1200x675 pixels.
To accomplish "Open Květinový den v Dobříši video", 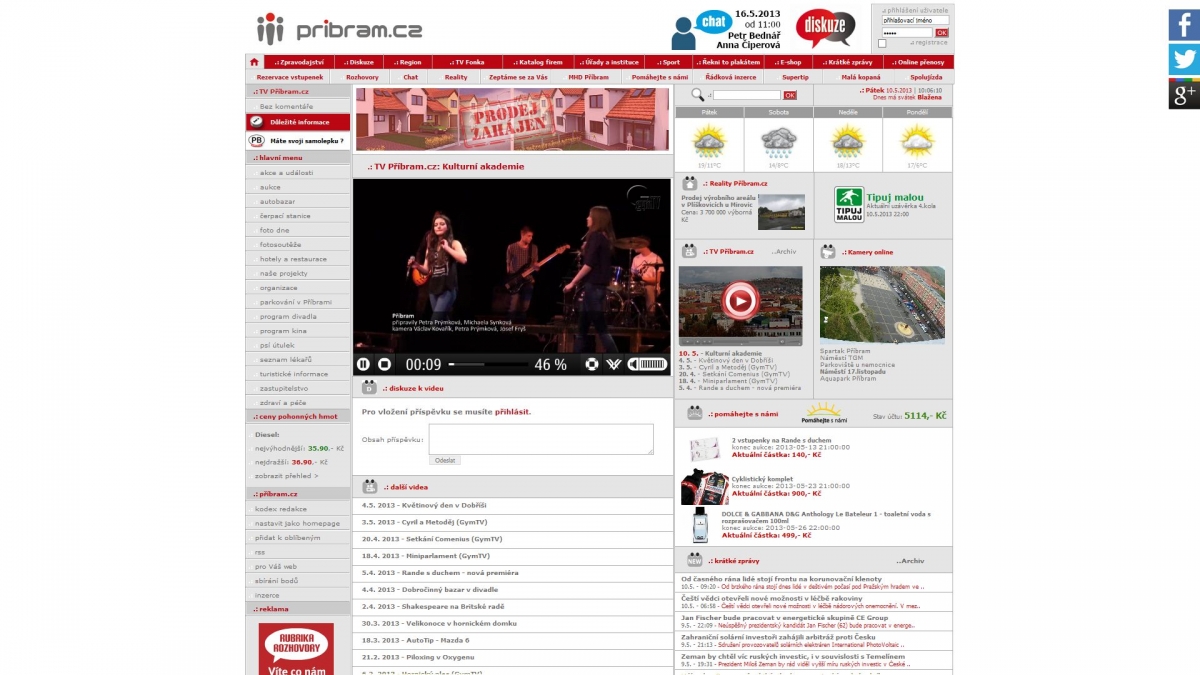I will [x=424, y=505].
